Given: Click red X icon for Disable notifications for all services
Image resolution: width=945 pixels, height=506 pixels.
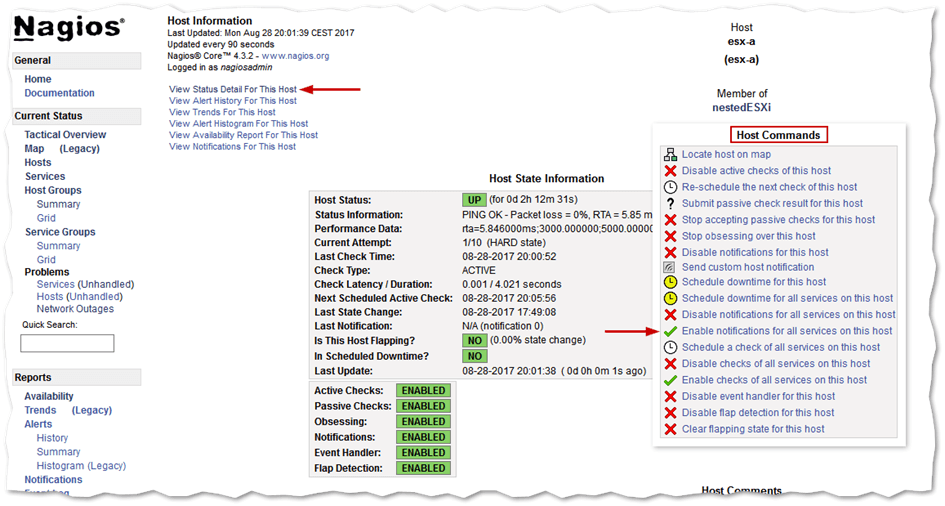Looking at the screenshot, I should (x=670, y=314).
